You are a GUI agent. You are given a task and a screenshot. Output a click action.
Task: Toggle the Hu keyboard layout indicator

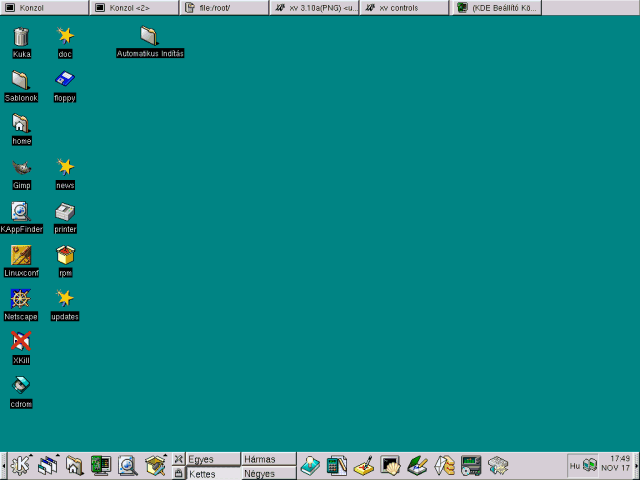575,466
